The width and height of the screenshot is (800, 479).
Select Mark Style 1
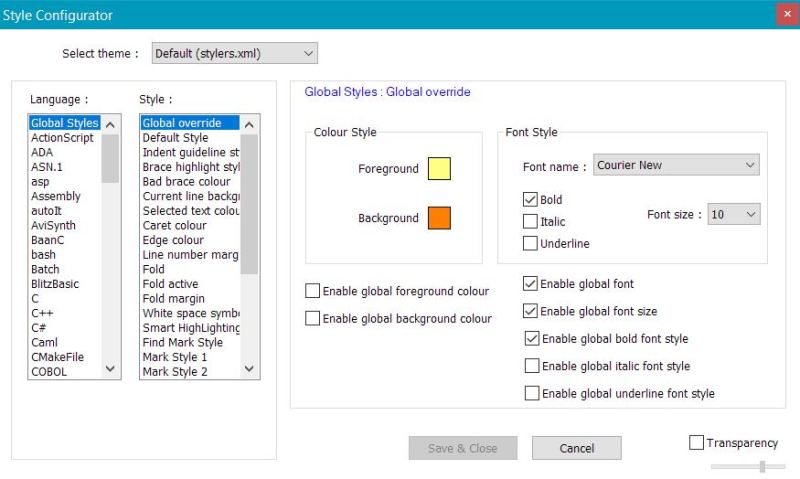(x=190, y=357)
